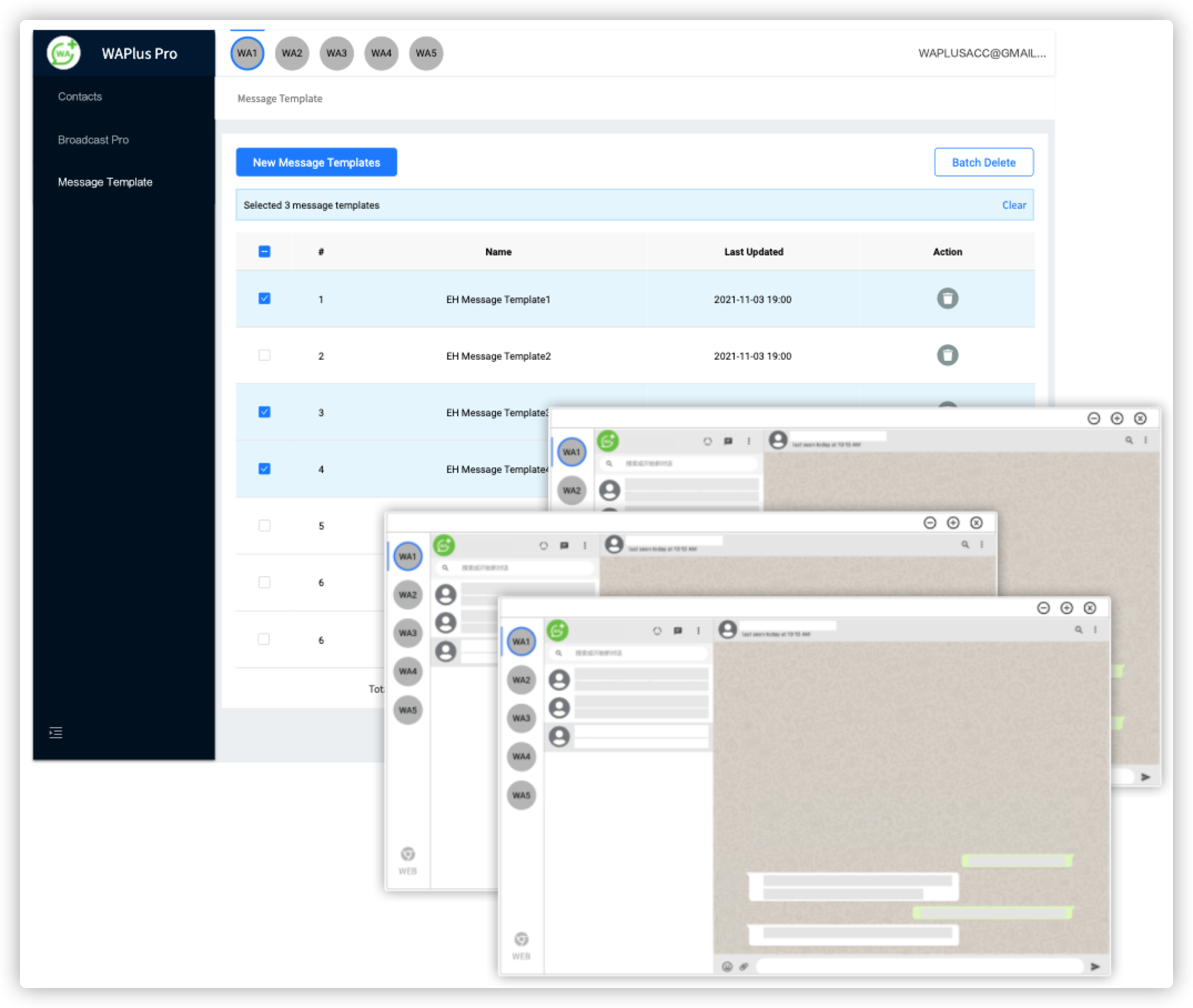Screen dimensions: 1193x1008
Task: Search the conversation in back chat window header
Action: pyautogui.click(x=1129, y=440)
